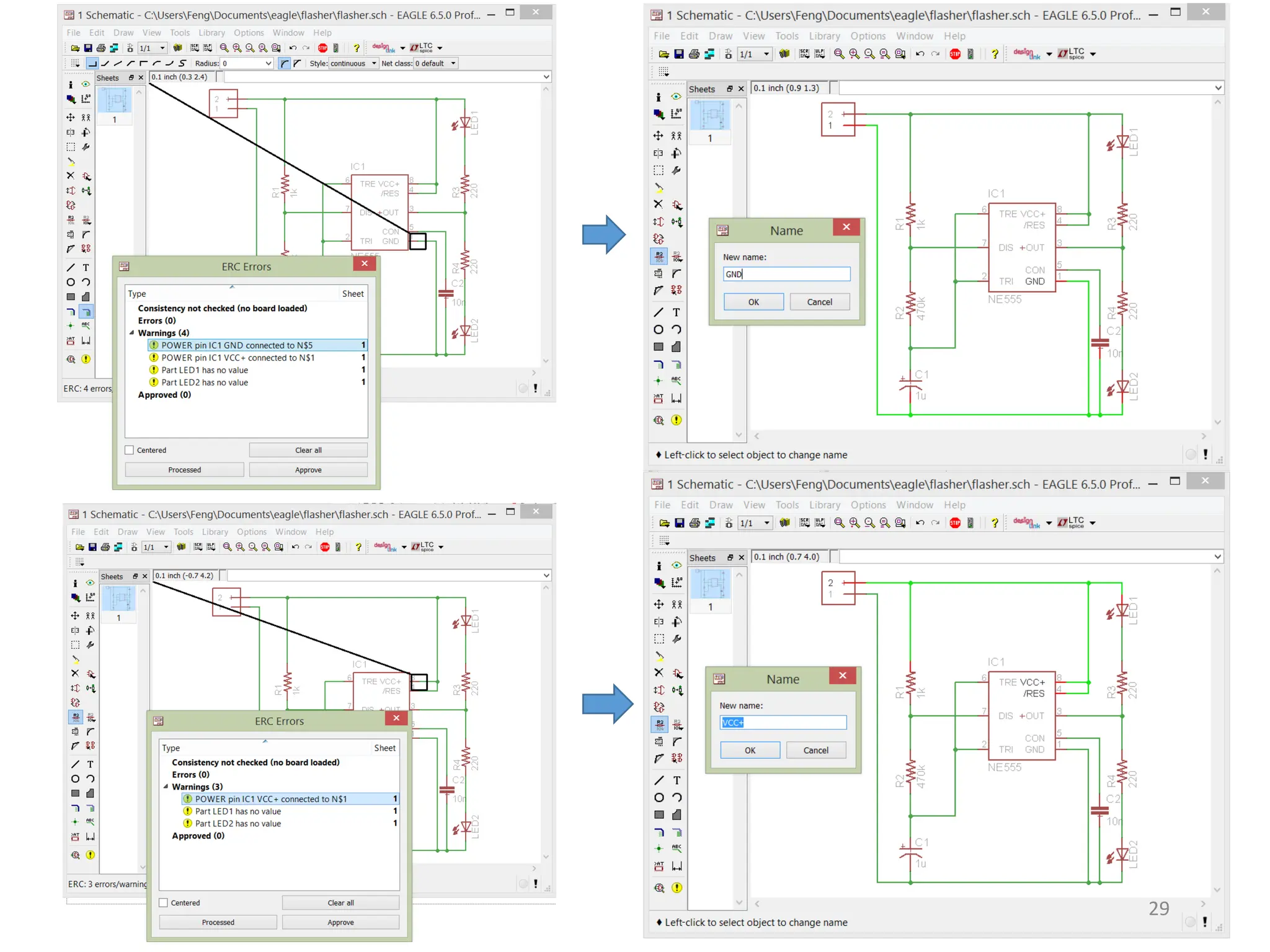Screen dimensions: 1270x952
Task: Open Tools menu in the Radius toolbar window
Action: pyautogui.click(x=180, y=33)
